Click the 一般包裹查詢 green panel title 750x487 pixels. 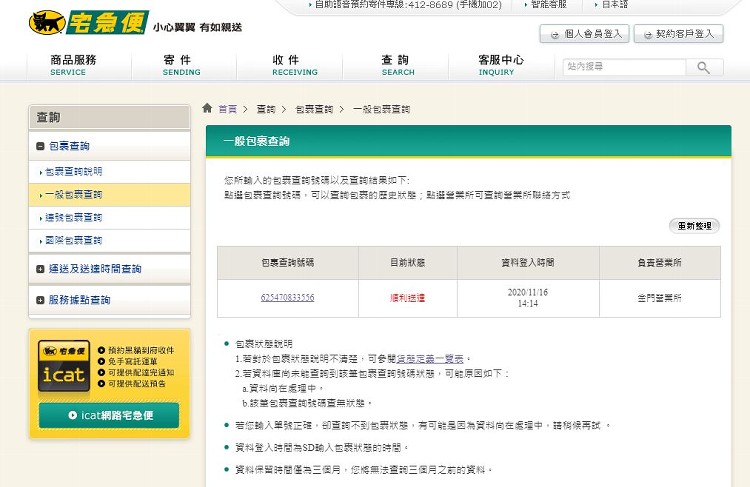[256, 141]
